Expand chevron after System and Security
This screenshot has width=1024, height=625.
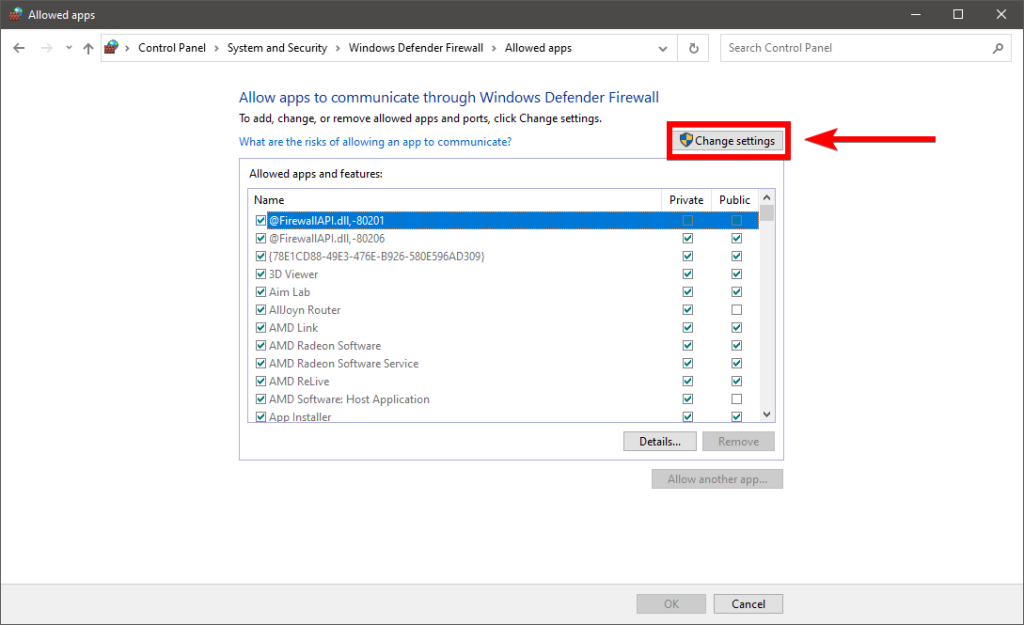(x=338, y=48)
